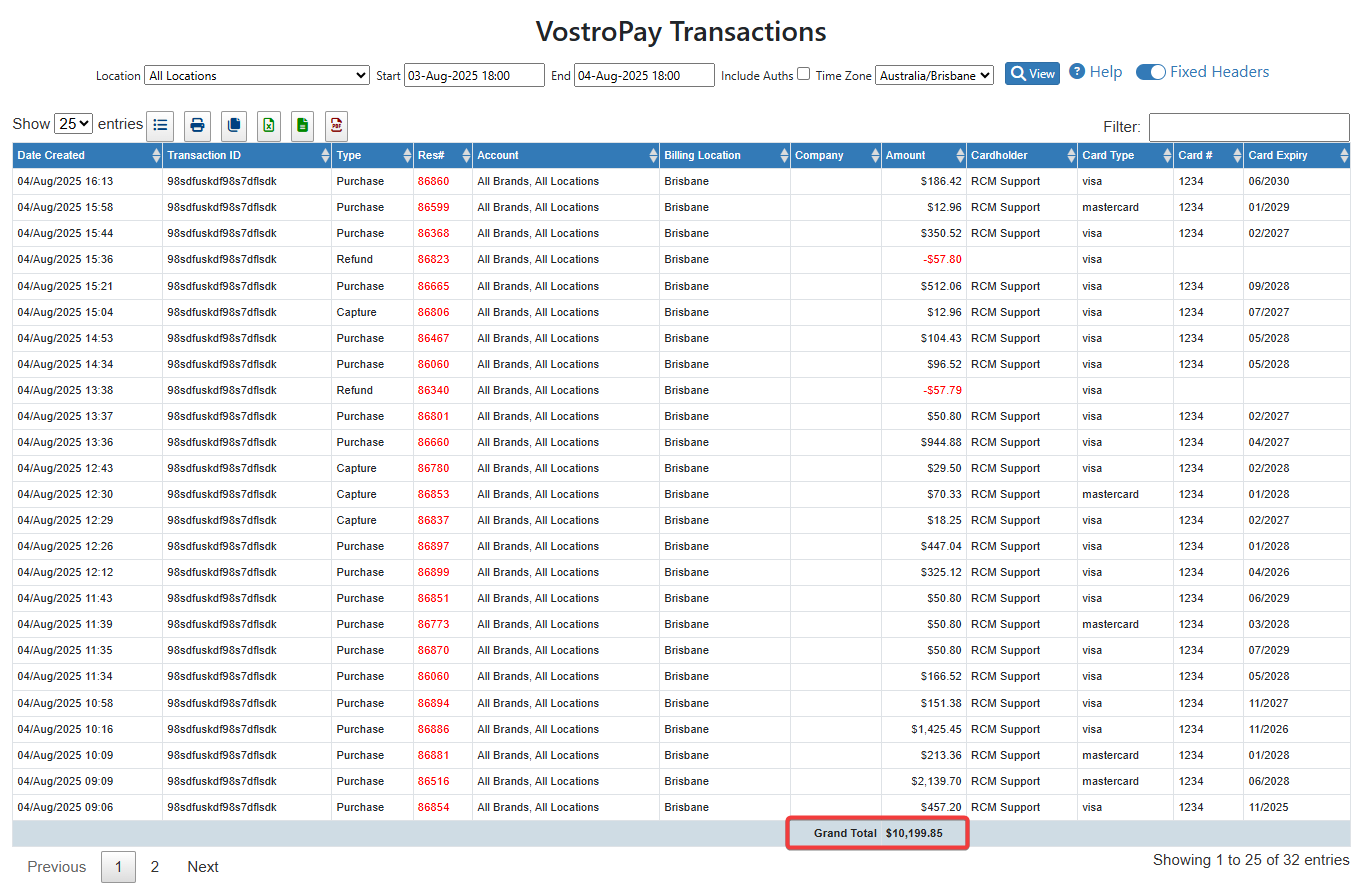Open capture reservation 86806 link

pyautogui.click(x=433, y=312)
